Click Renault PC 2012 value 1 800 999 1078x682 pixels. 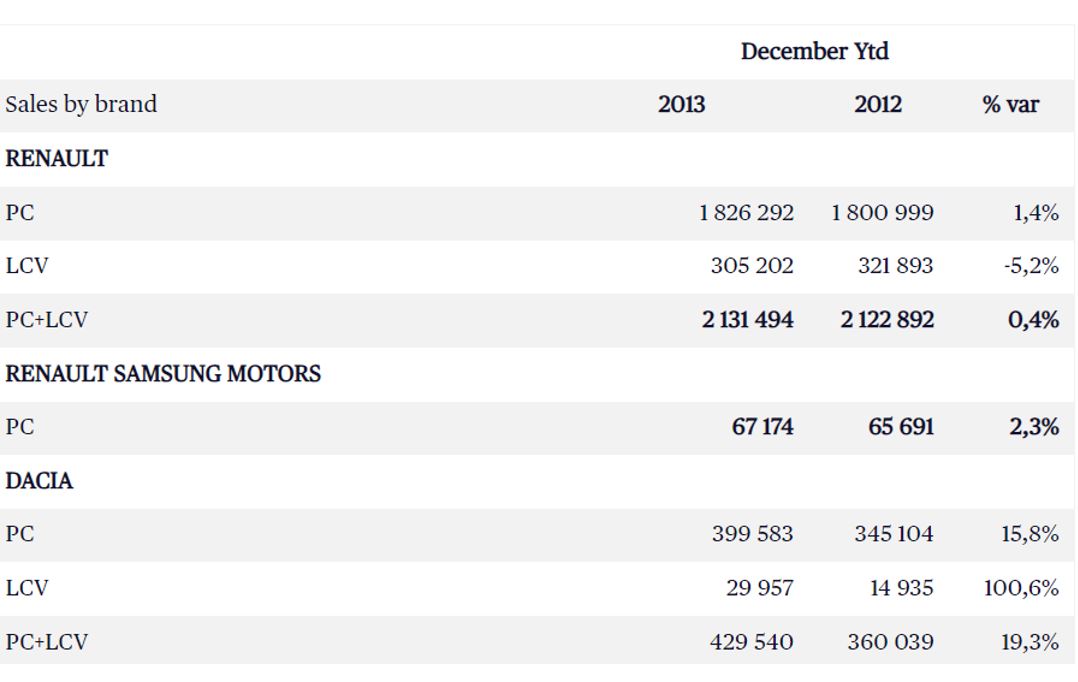point(882,213)
